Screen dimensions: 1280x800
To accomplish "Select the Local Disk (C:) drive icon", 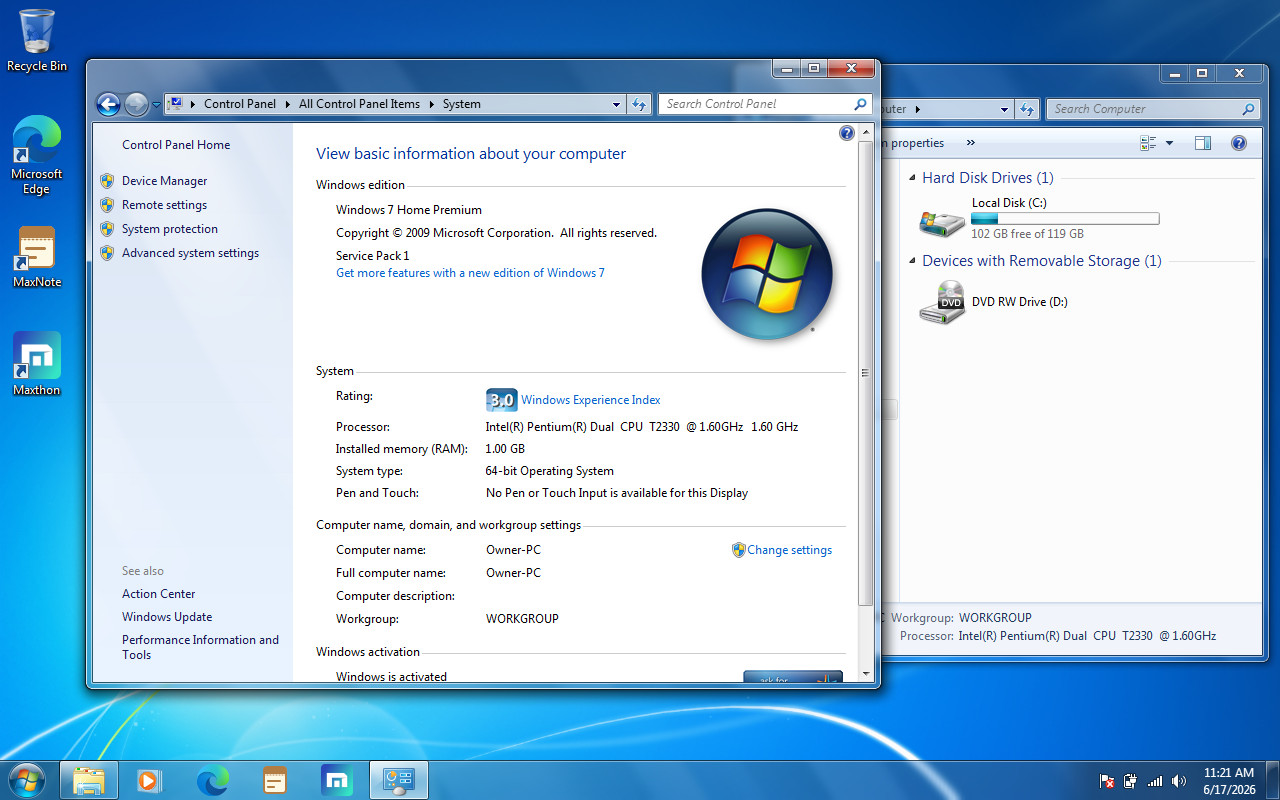I will 942,220.
